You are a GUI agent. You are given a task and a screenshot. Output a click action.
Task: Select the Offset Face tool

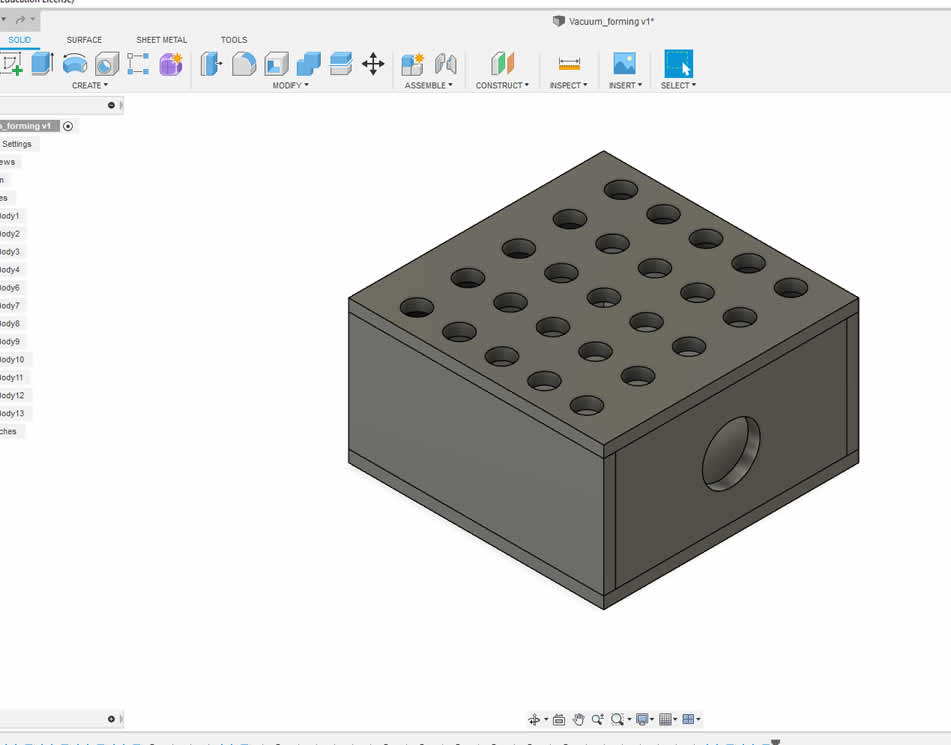point(341,64)
